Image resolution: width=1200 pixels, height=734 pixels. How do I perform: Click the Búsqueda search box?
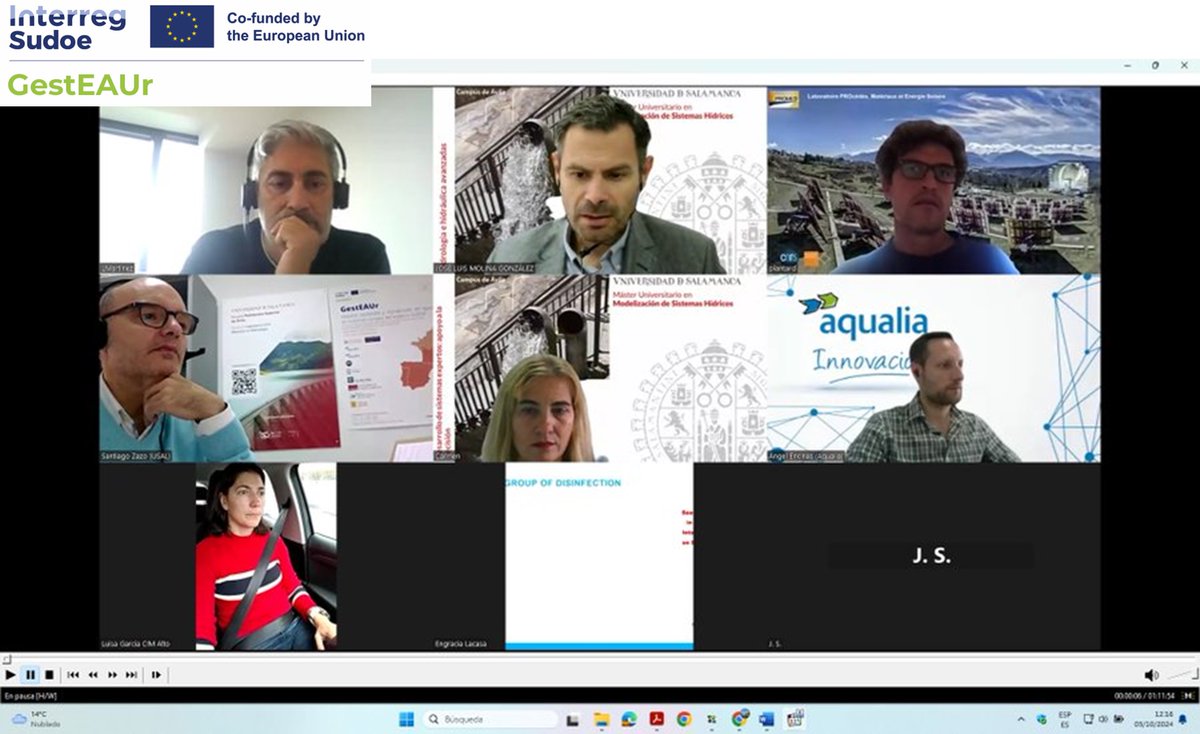point(490,718)
